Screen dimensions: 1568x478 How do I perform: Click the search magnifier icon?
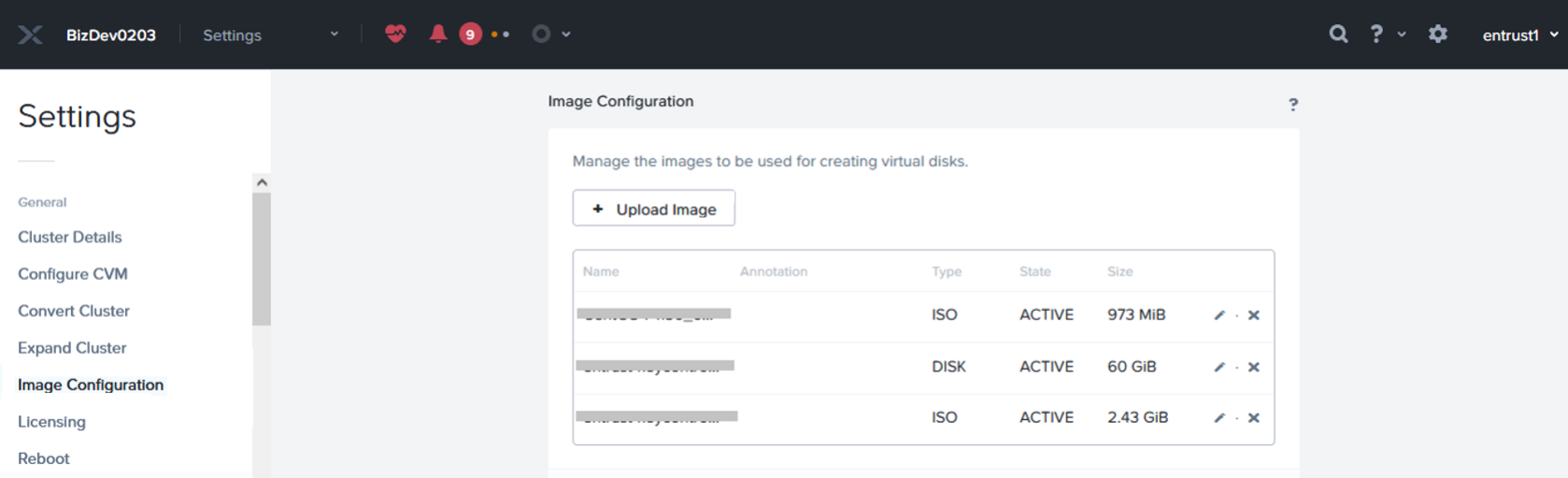point(1338,35)
